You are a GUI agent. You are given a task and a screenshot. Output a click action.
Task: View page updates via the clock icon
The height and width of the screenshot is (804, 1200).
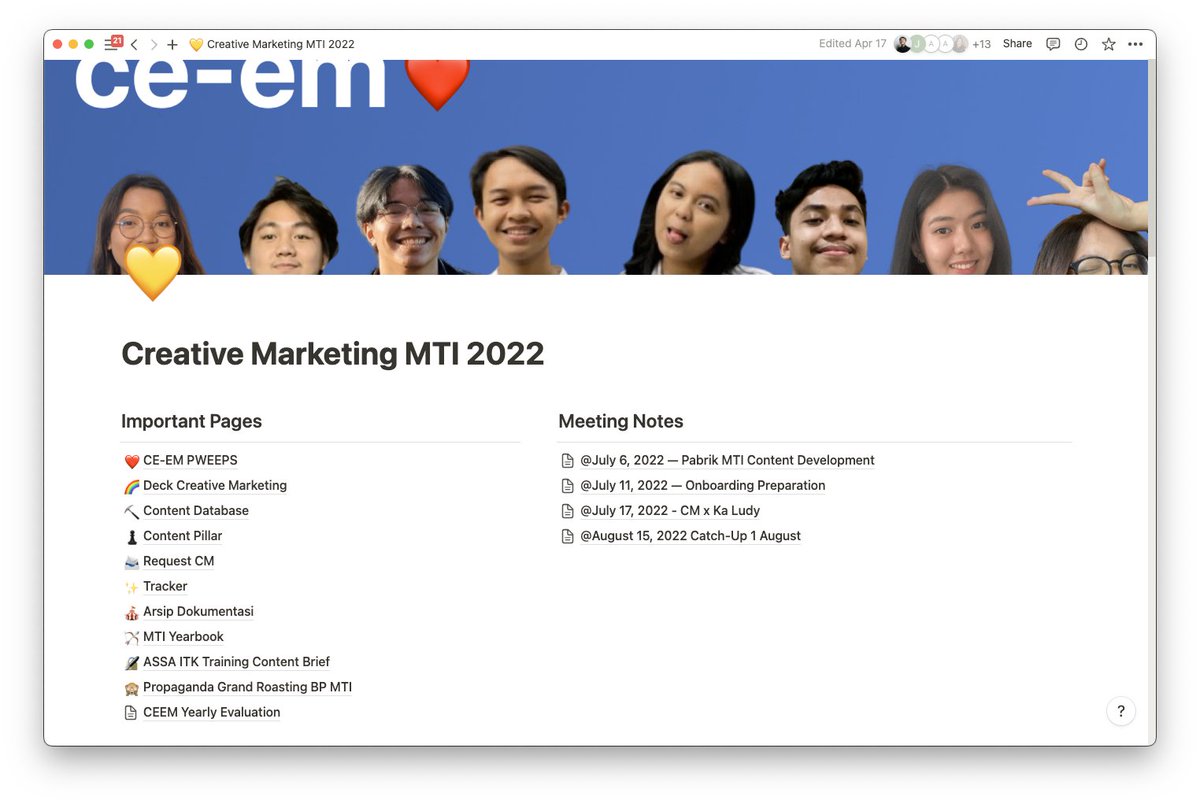tap(1080, 43)
